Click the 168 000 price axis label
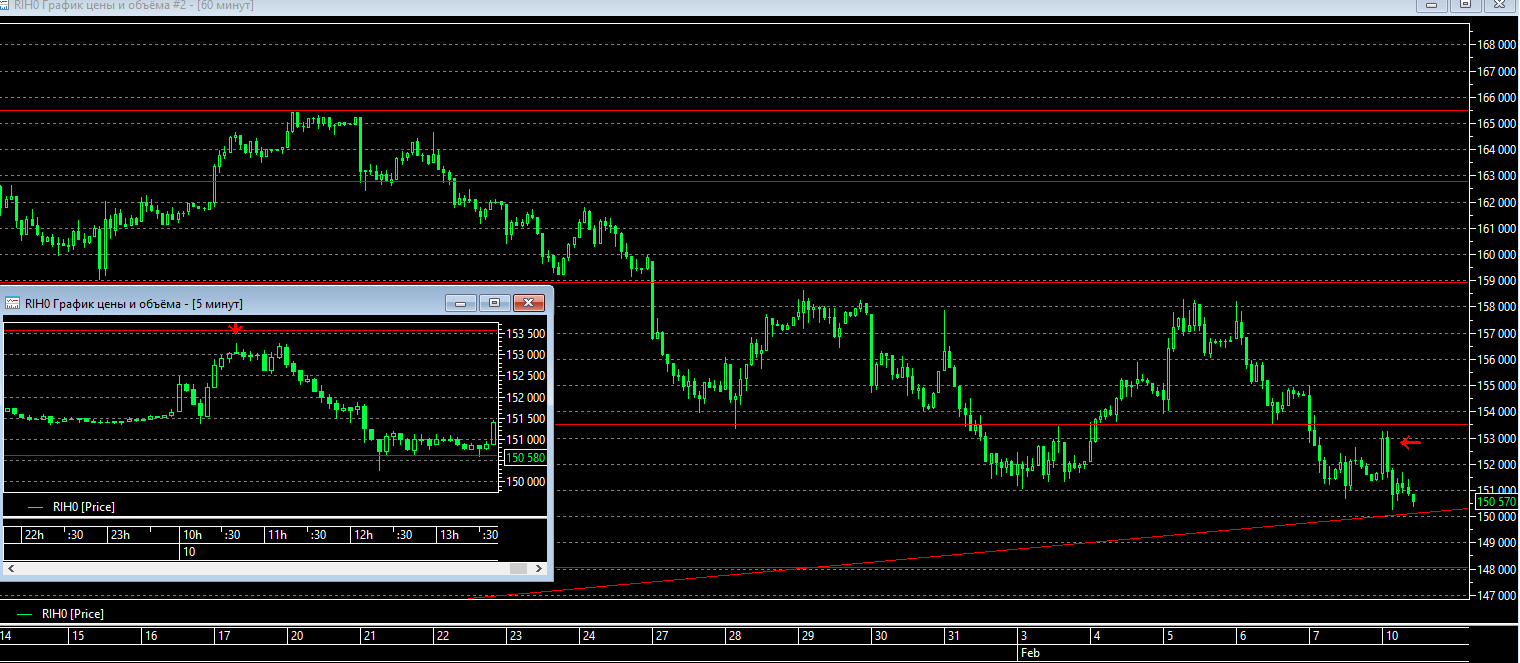 click(1497, 45)
